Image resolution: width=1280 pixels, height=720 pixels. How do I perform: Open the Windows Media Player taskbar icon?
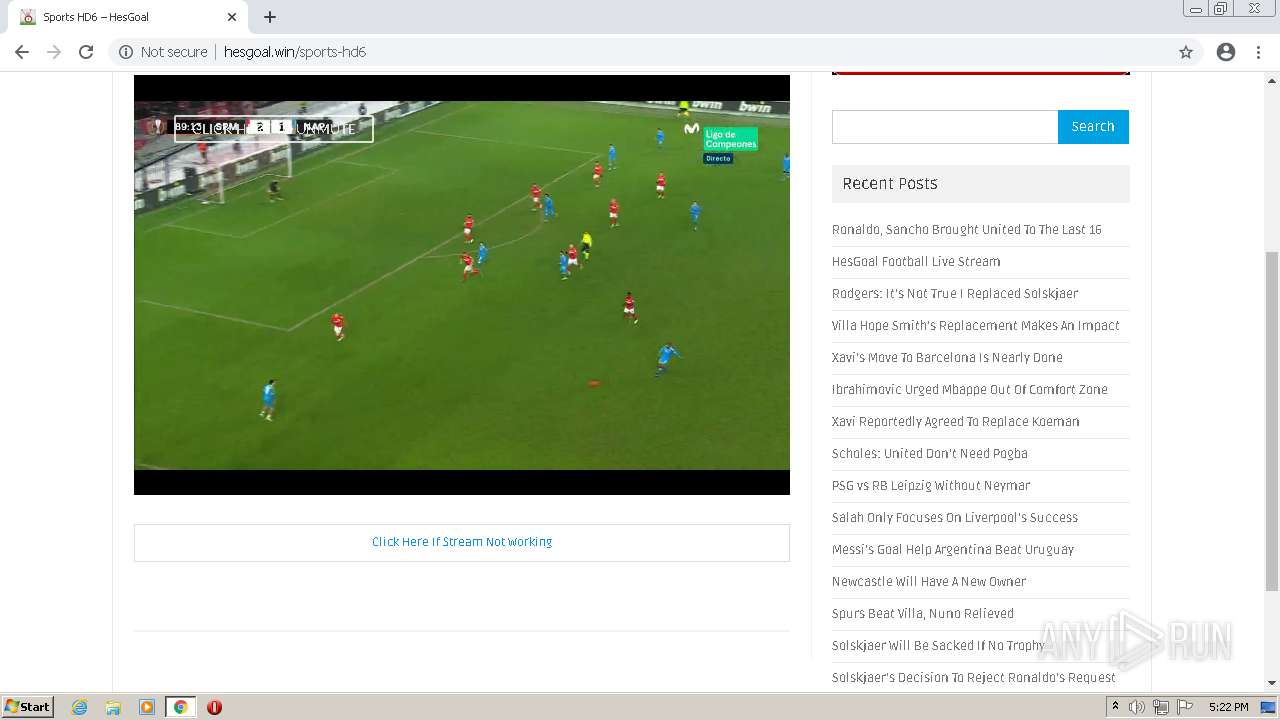click(x=147, y=707)
